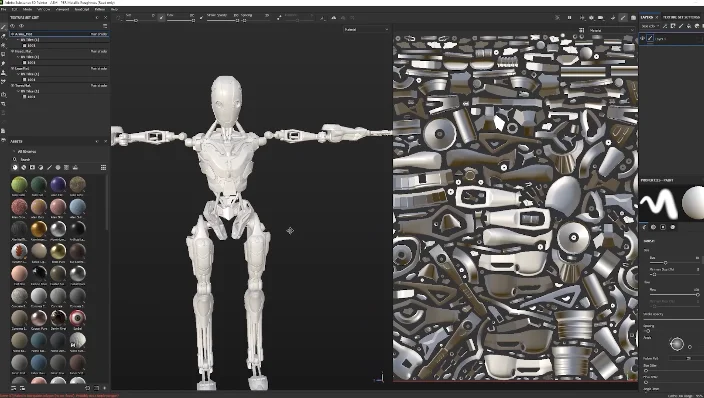Open the 3D viewport Material mode dropdown
Image resolution: width=704 pixels, height=398 pixels.
[x=366, y=29]
